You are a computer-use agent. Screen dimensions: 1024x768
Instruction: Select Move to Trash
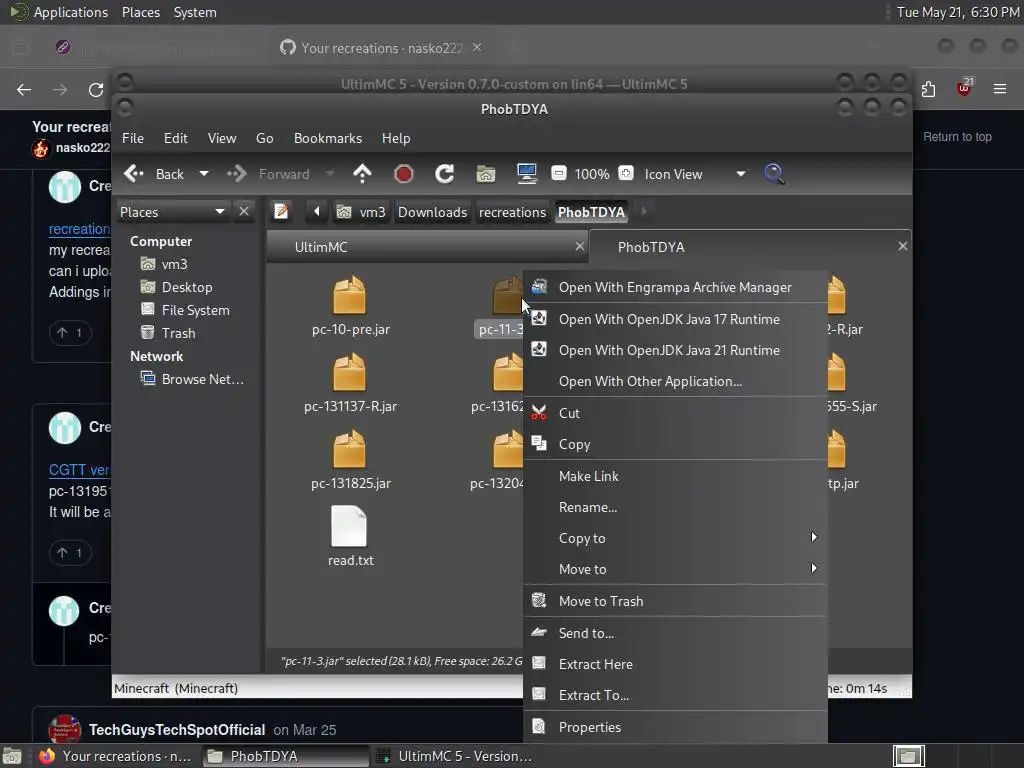tap(675, 601)
